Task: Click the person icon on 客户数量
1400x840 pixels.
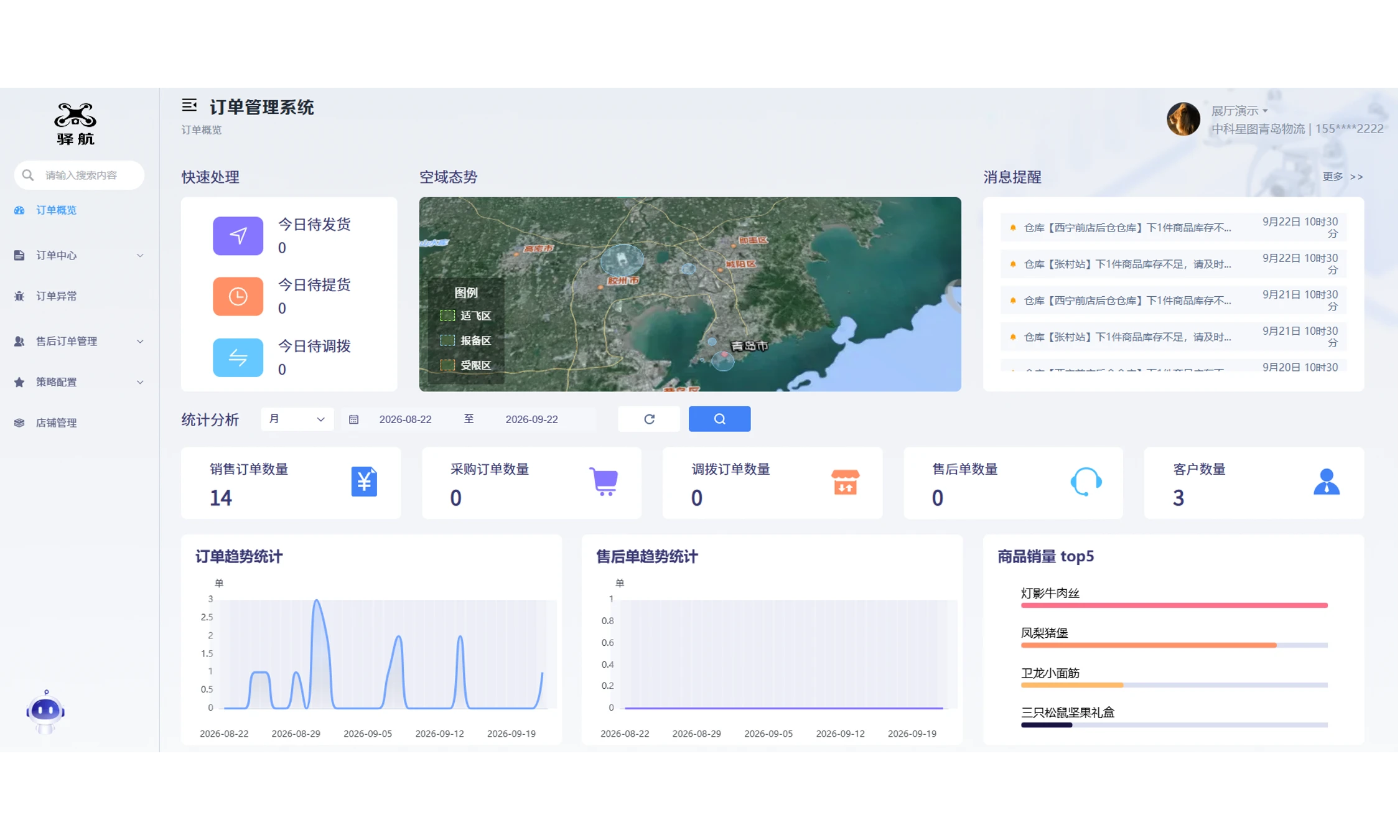Action: (1328, 482)
